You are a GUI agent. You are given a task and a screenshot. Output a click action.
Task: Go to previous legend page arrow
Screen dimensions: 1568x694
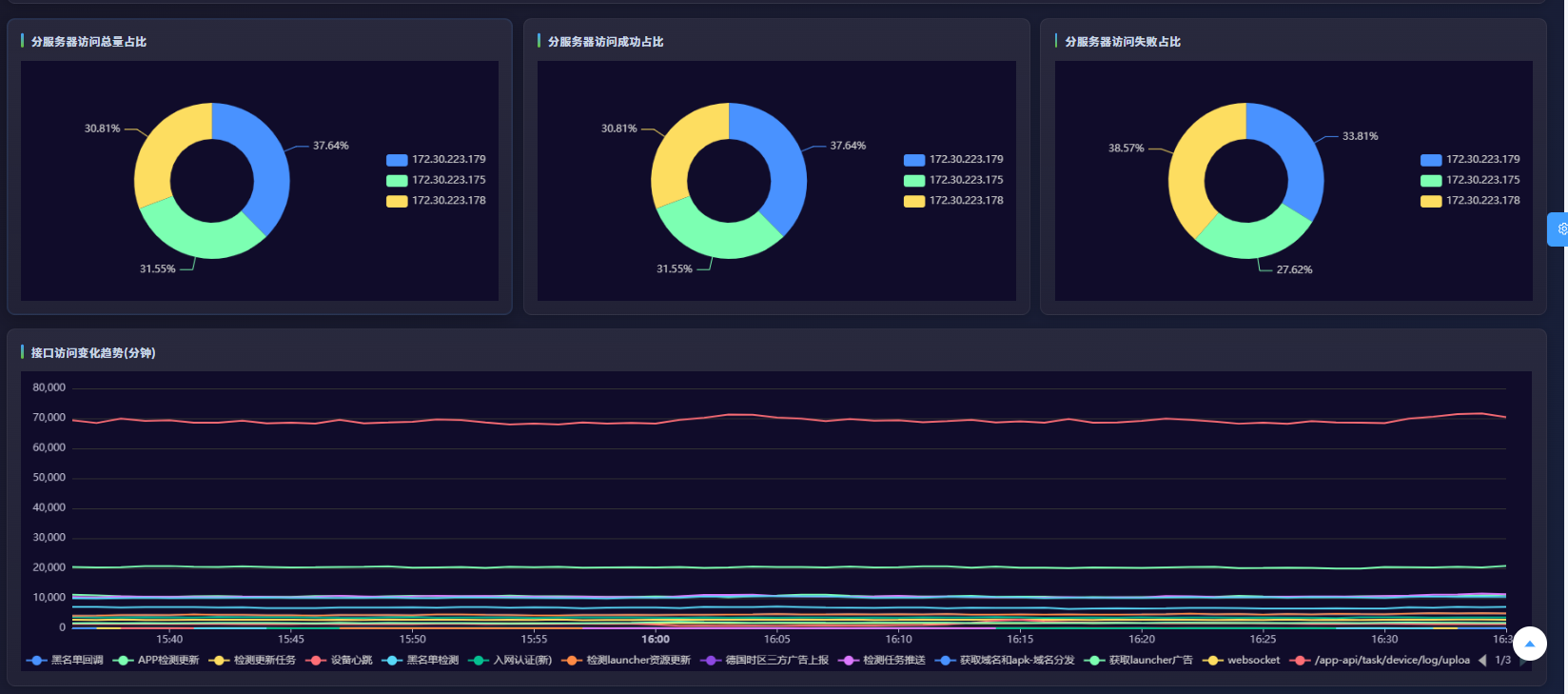[1482, 660]
